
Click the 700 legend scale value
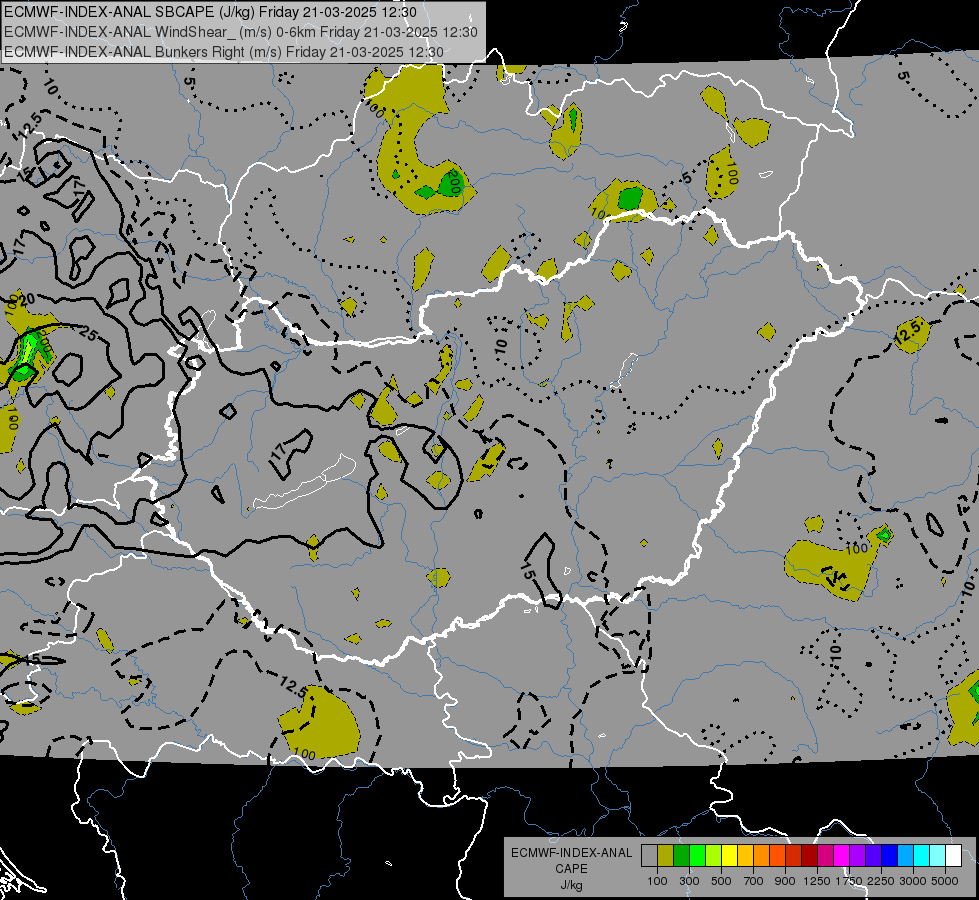click(754, 881)
